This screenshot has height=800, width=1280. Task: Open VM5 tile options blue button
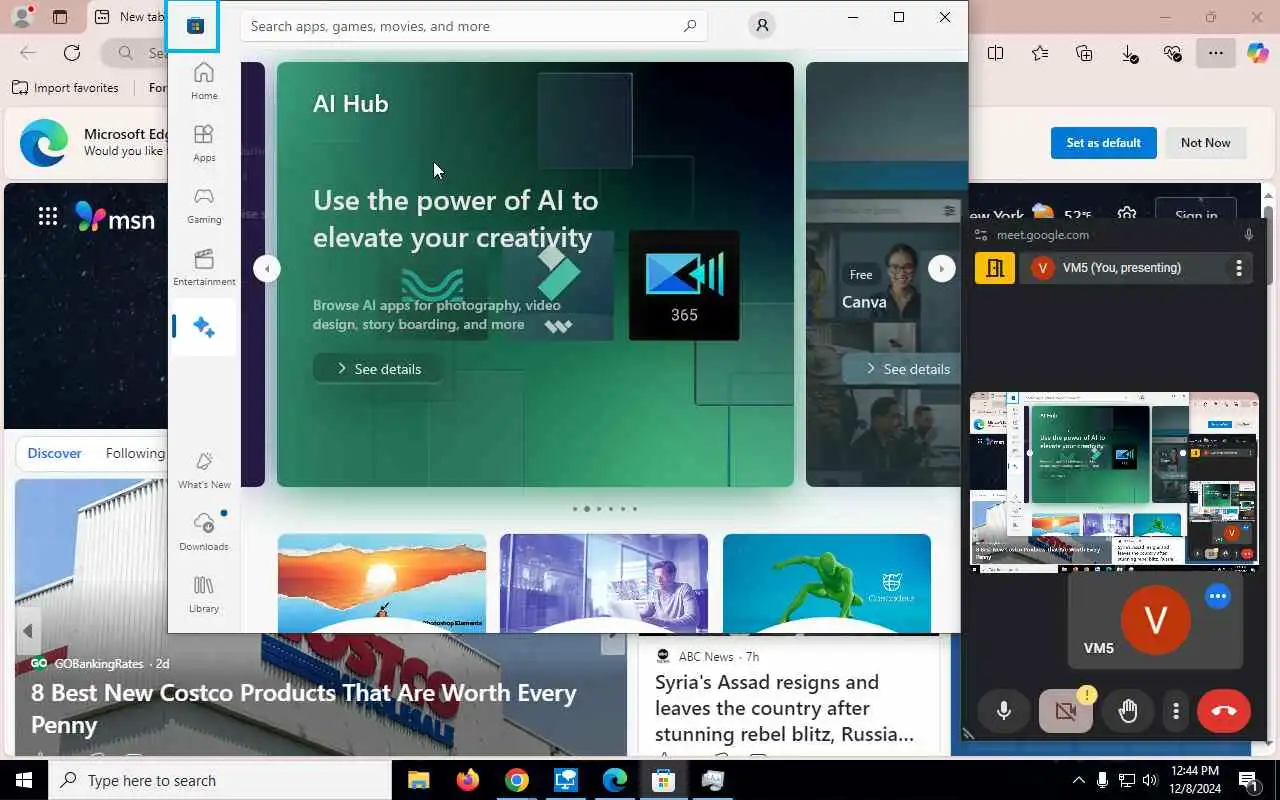coord(1217,596)
